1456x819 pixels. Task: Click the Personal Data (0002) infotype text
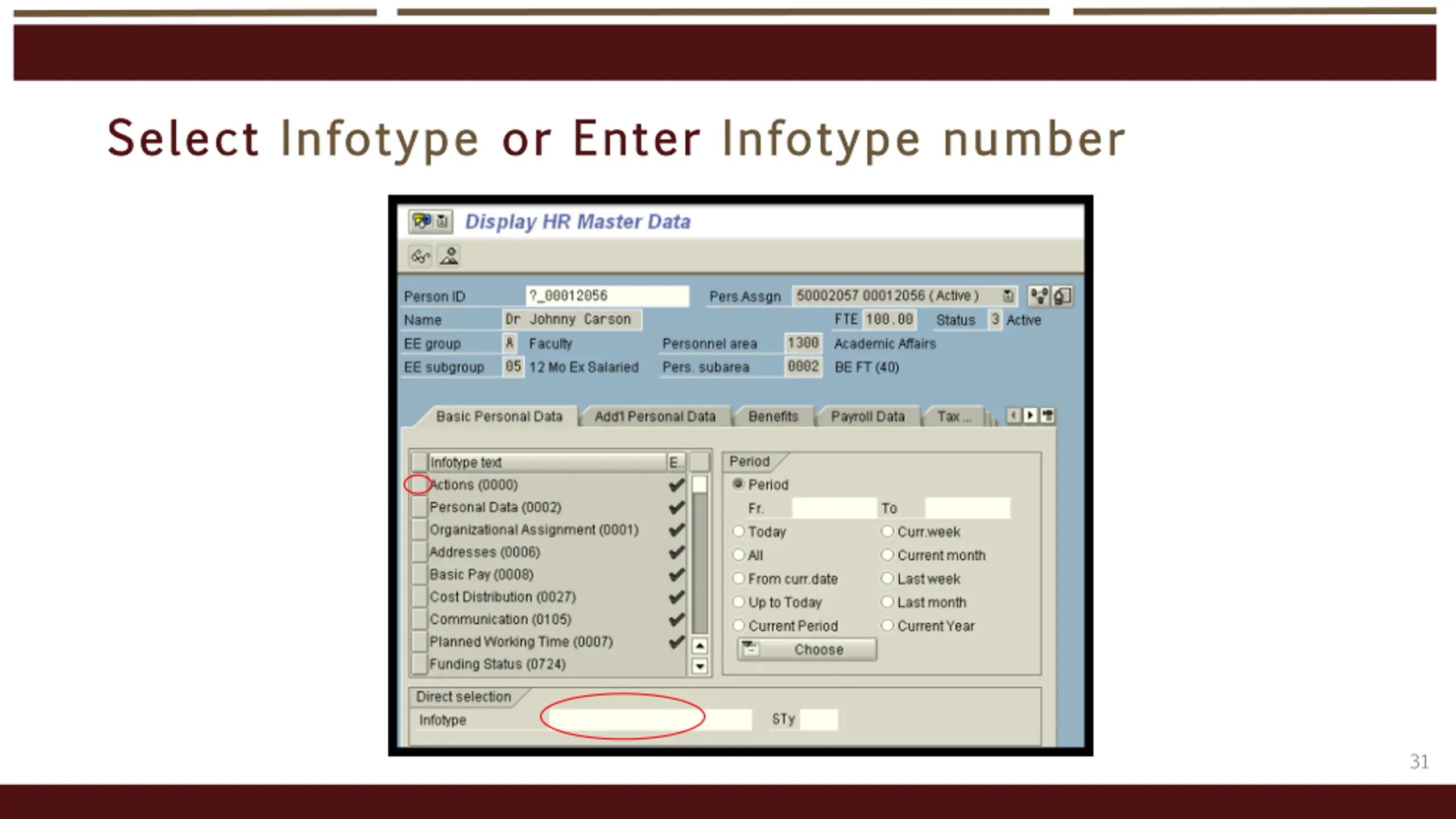[495, 507]
